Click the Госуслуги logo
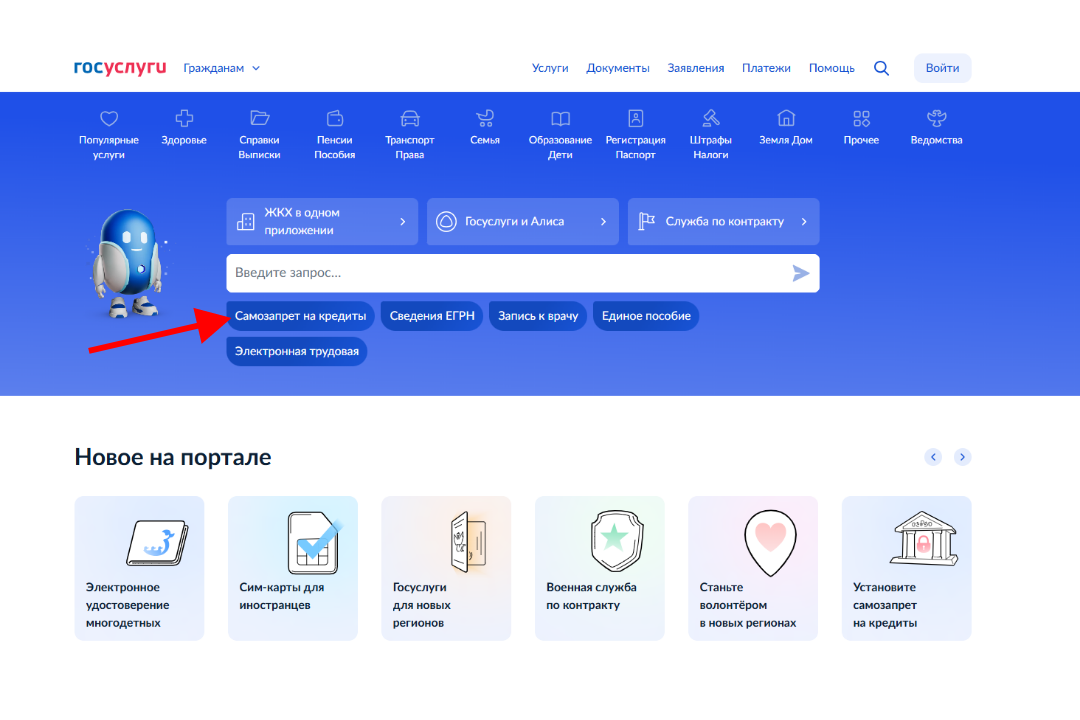 [x=120, y=68]
